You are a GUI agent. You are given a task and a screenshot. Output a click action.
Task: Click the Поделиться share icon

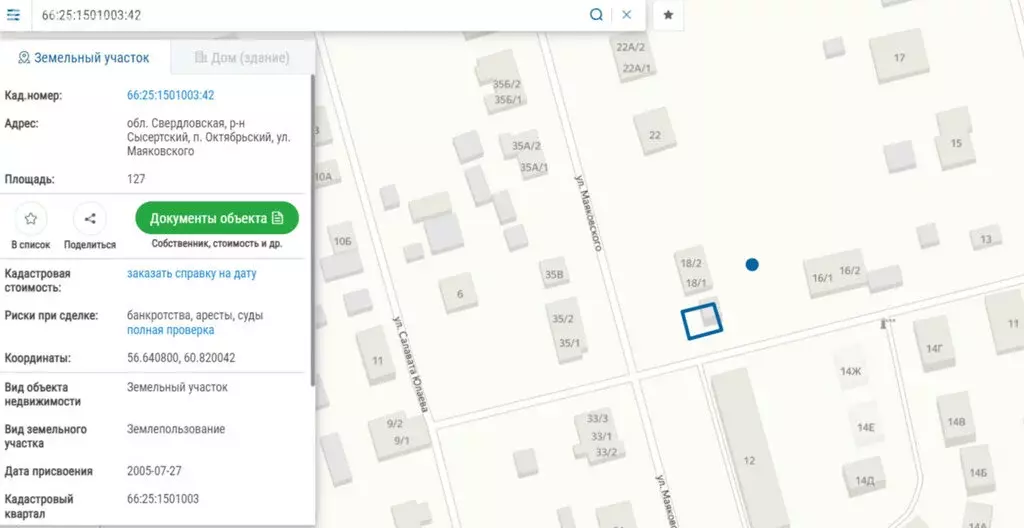(x=90, y=218)
